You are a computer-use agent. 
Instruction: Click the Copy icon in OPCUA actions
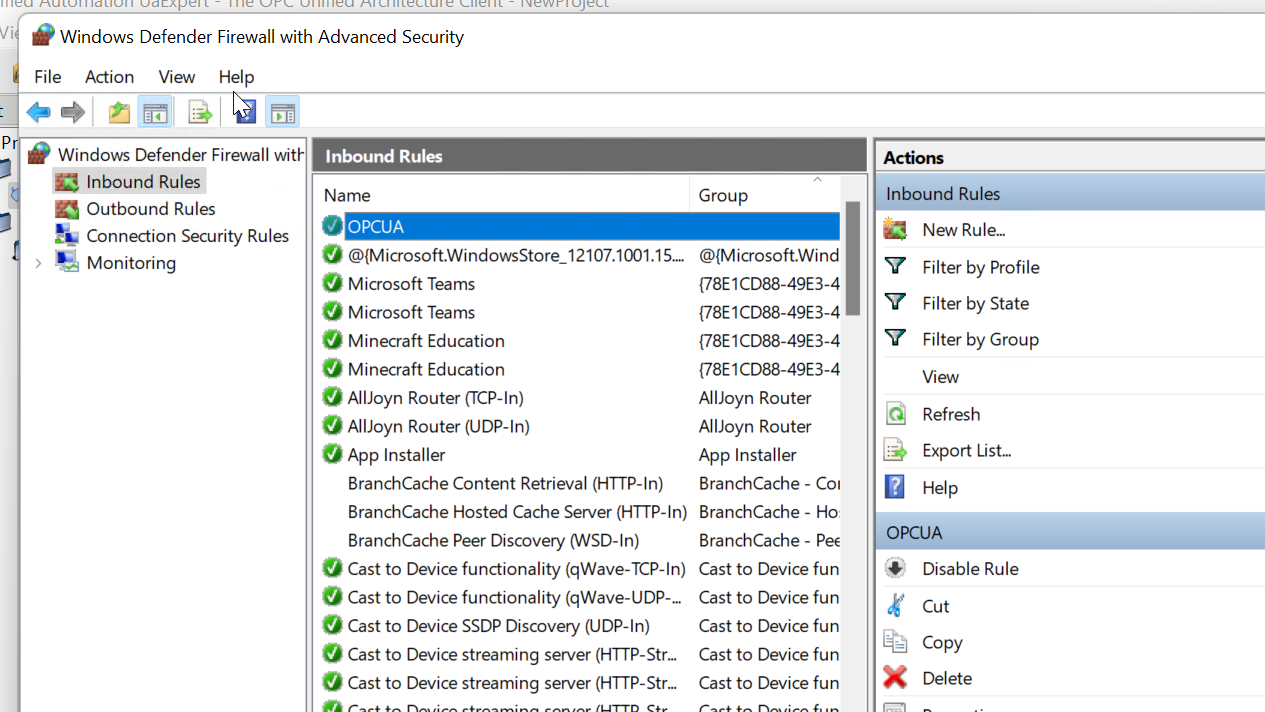click(x=895, y=641)
